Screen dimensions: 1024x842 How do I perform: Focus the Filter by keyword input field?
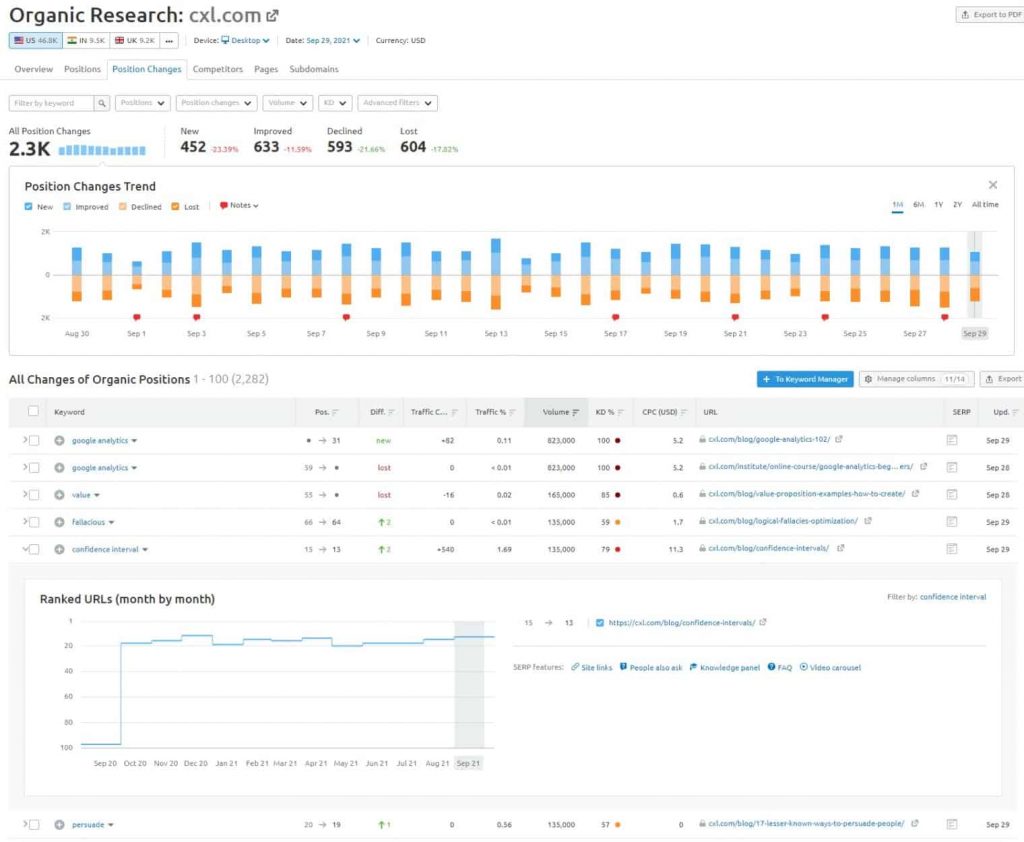(x=52, y=103)
